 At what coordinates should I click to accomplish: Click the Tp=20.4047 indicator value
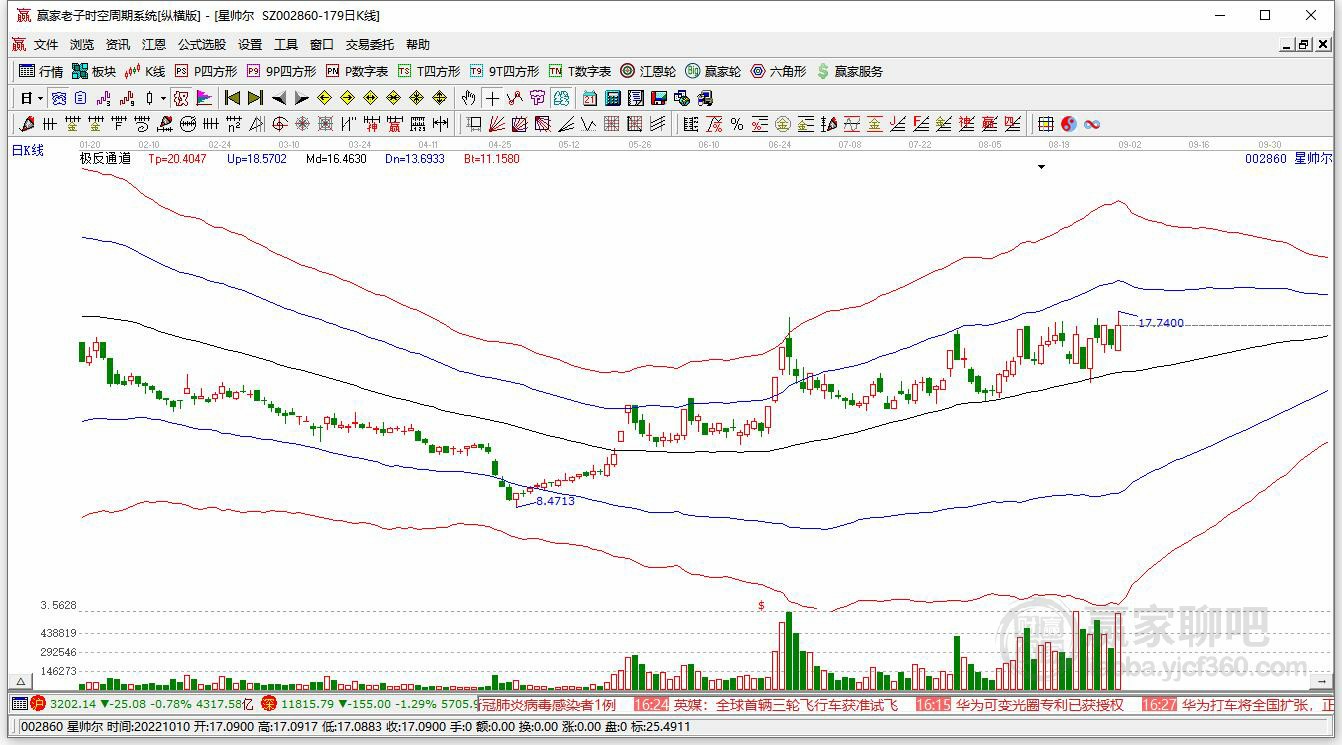click(177, 158)
